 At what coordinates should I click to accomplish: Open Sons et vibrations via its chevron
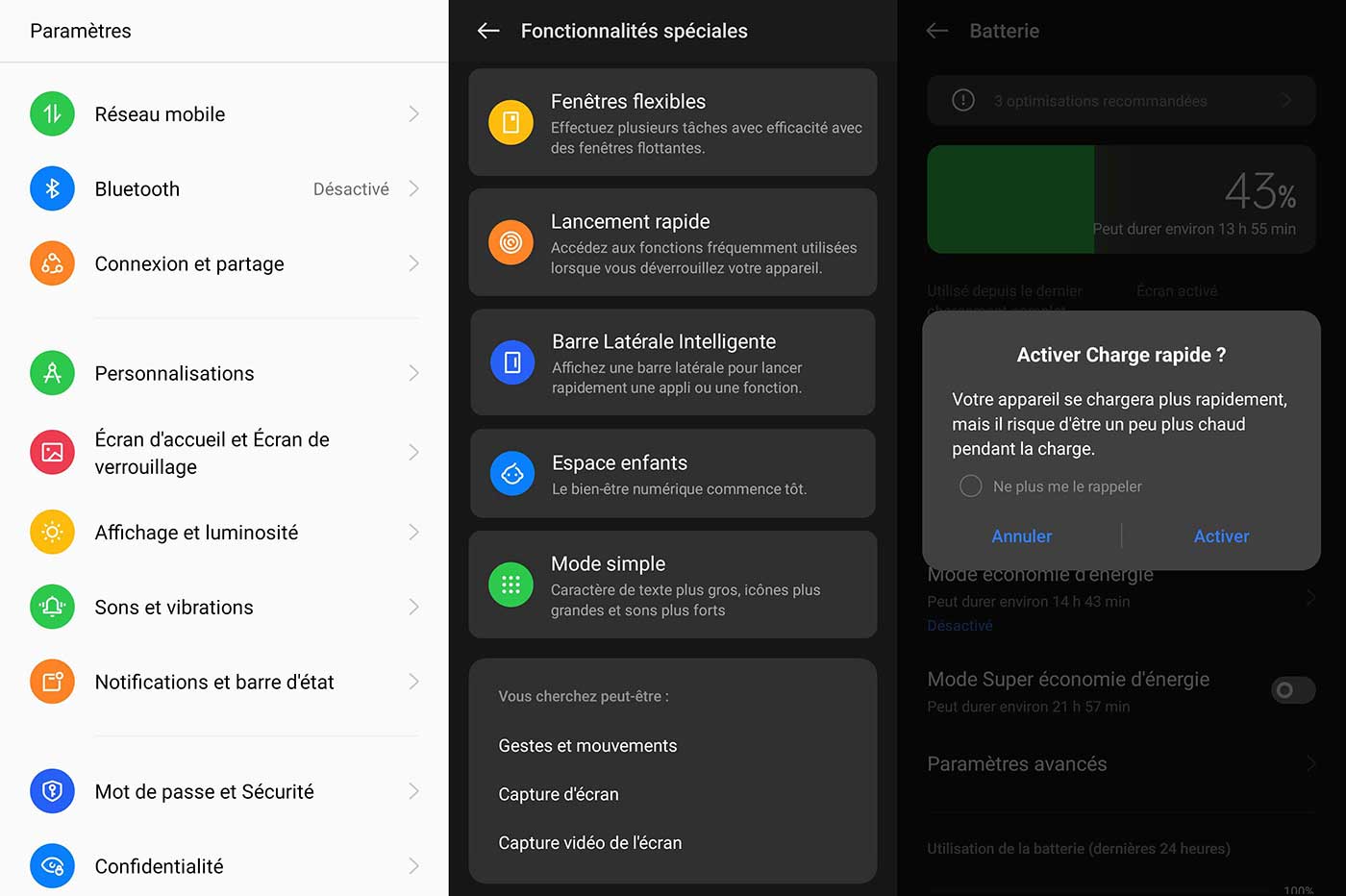413,607
